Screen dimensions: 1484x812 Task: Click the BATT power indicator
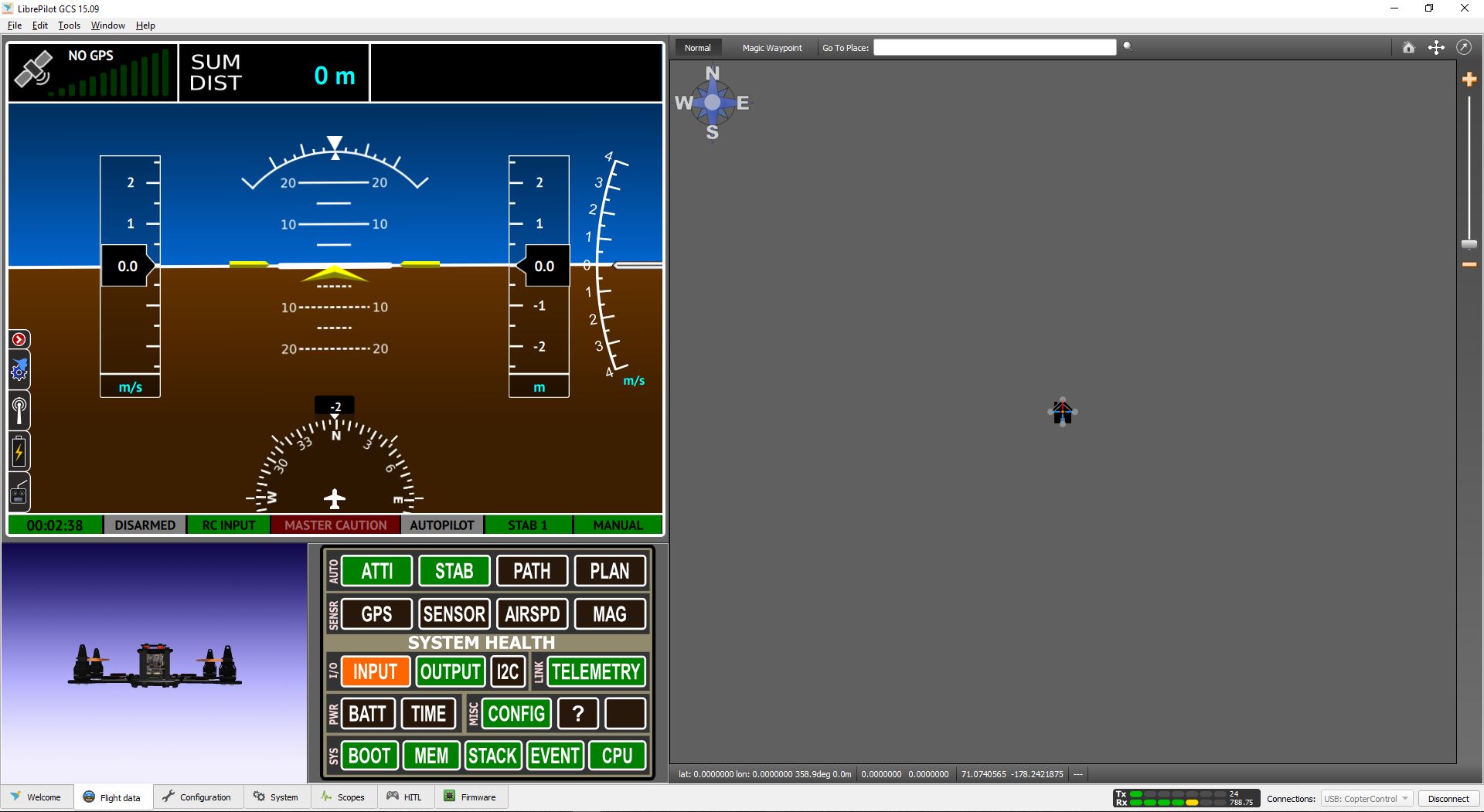point(368,714)
